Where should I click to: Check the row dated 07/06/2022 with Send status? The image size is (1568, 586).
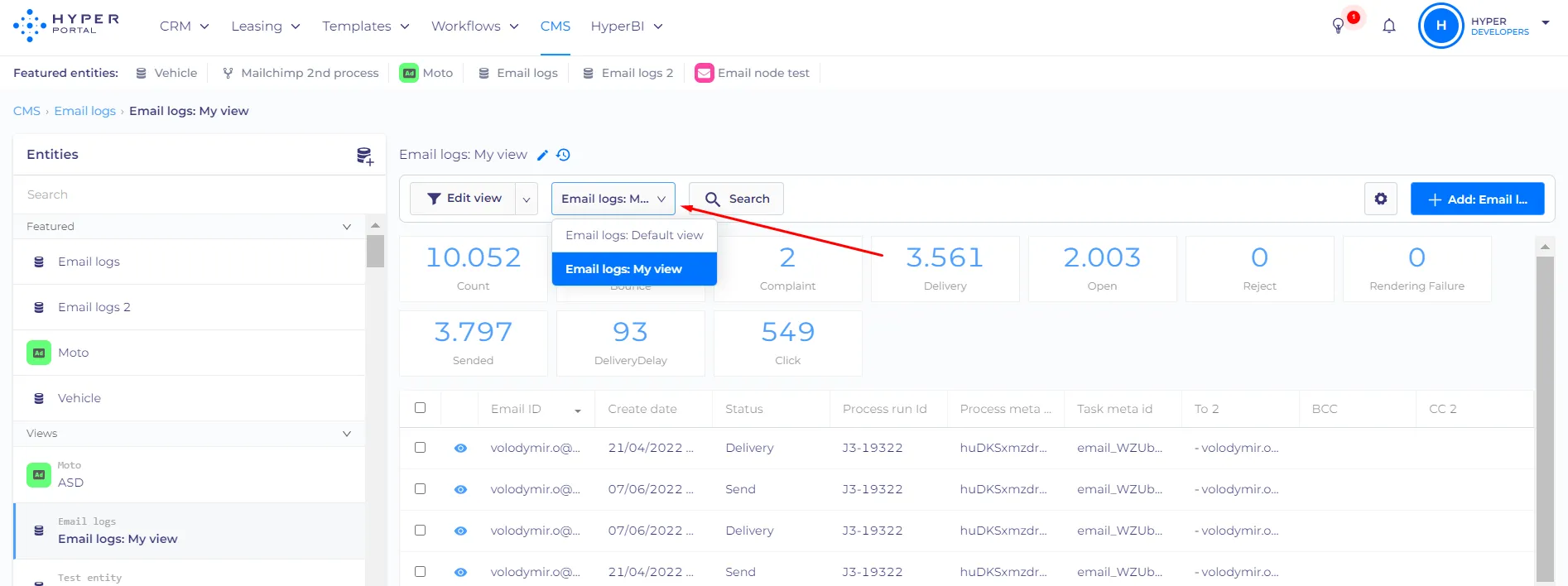point(421,489)
